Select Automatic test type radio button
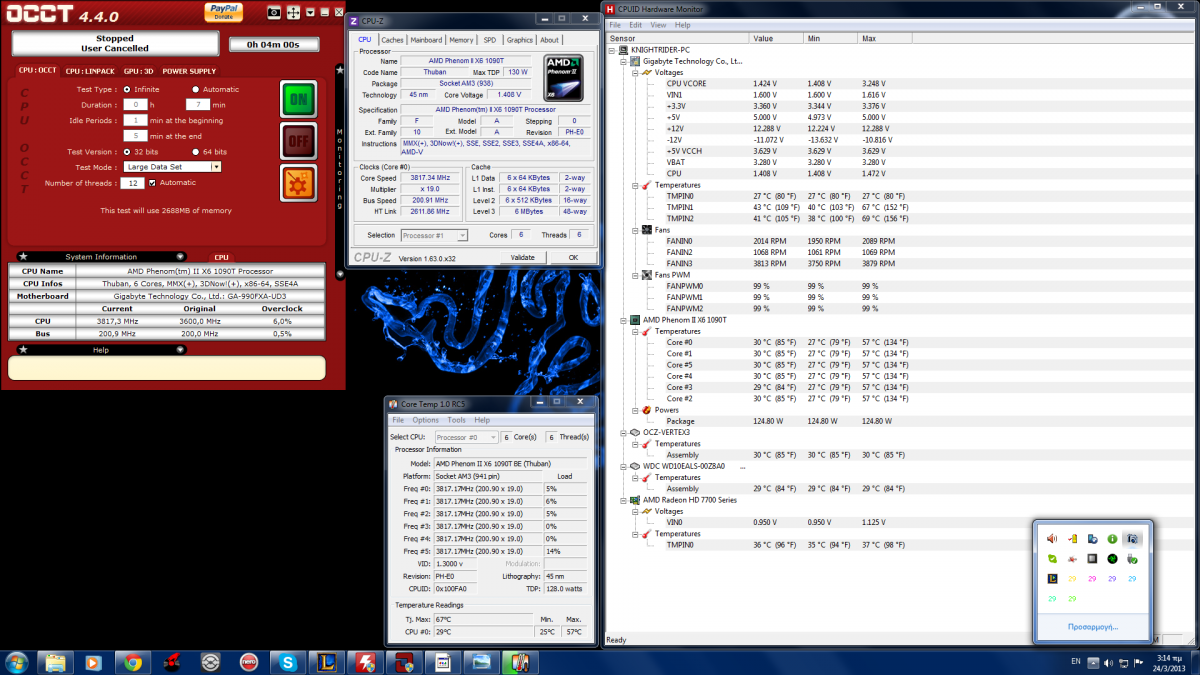 tap(194, 89)
